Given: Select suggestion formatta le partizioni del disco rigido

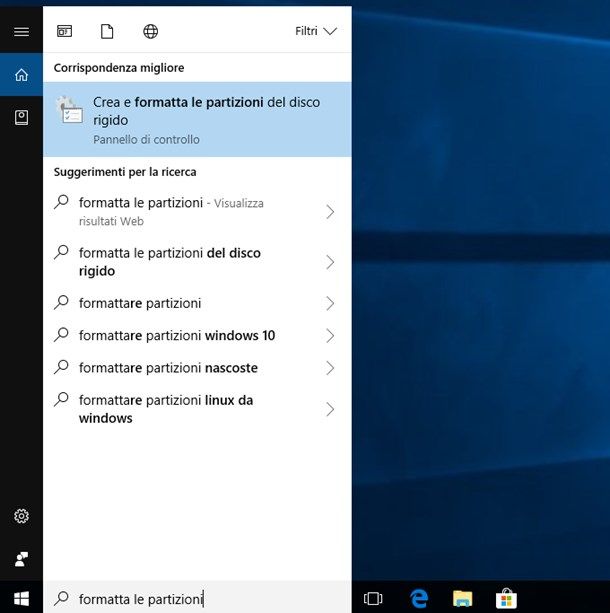Looking at the screenshot, I should coord(197,262).
